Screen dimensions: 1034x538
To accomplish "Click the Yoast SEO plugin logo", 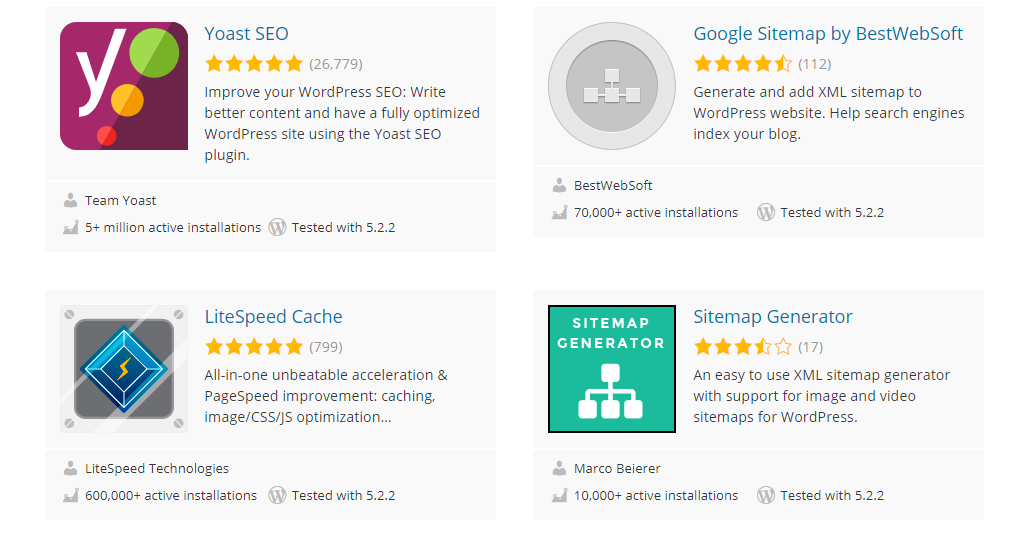I will click(124, 86).
